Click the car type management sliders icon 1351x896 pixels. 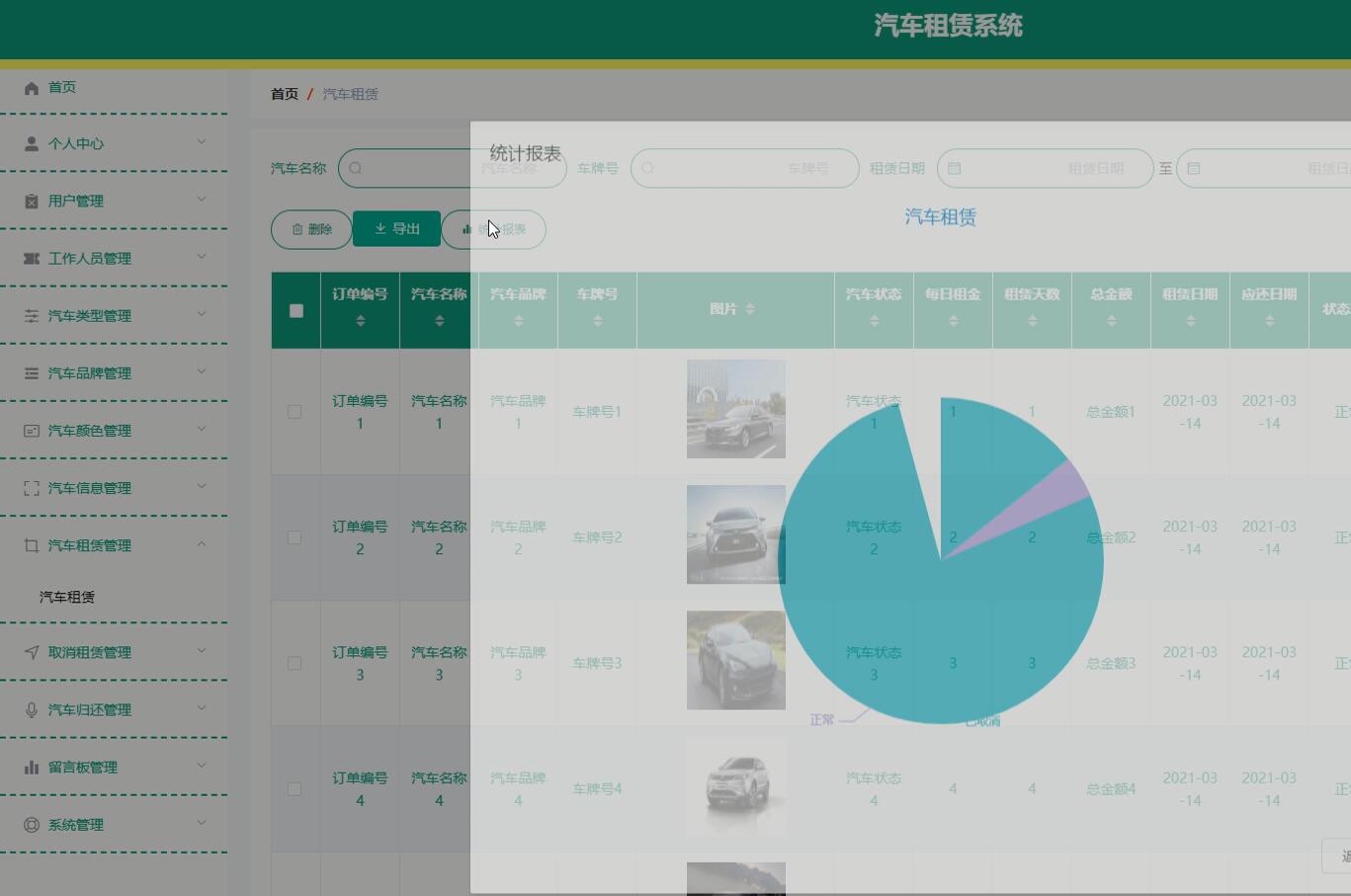coord(32,316)
